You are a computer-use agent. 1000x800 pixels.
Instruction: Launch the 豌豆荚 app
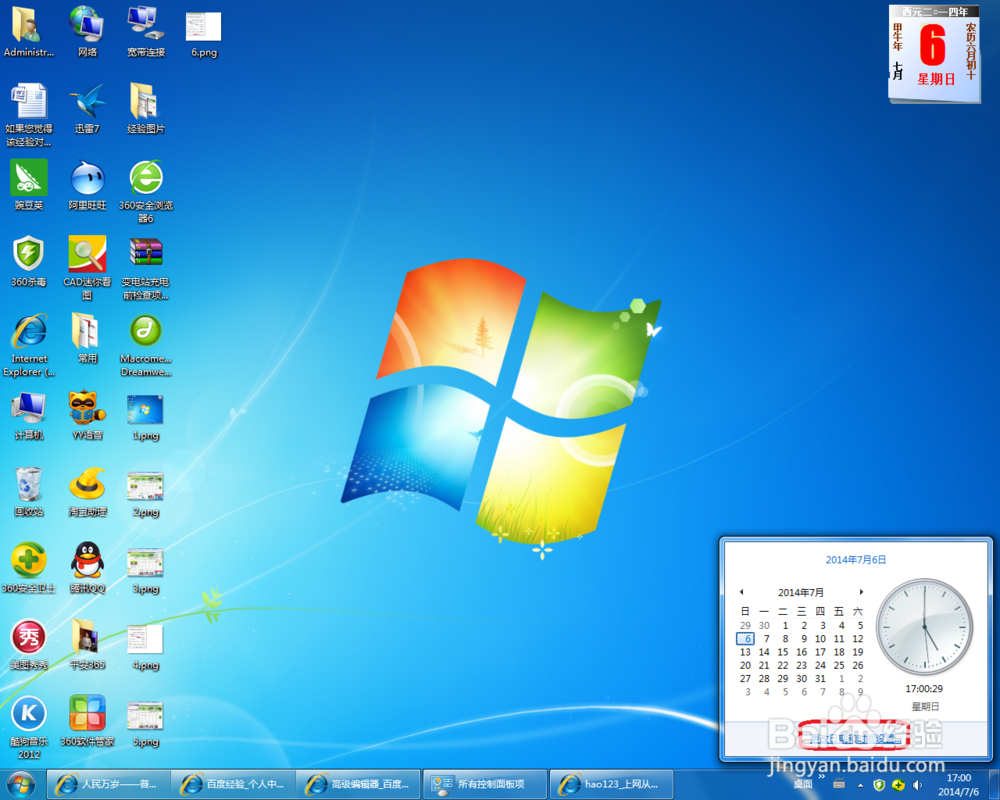[x=29, y=185]
